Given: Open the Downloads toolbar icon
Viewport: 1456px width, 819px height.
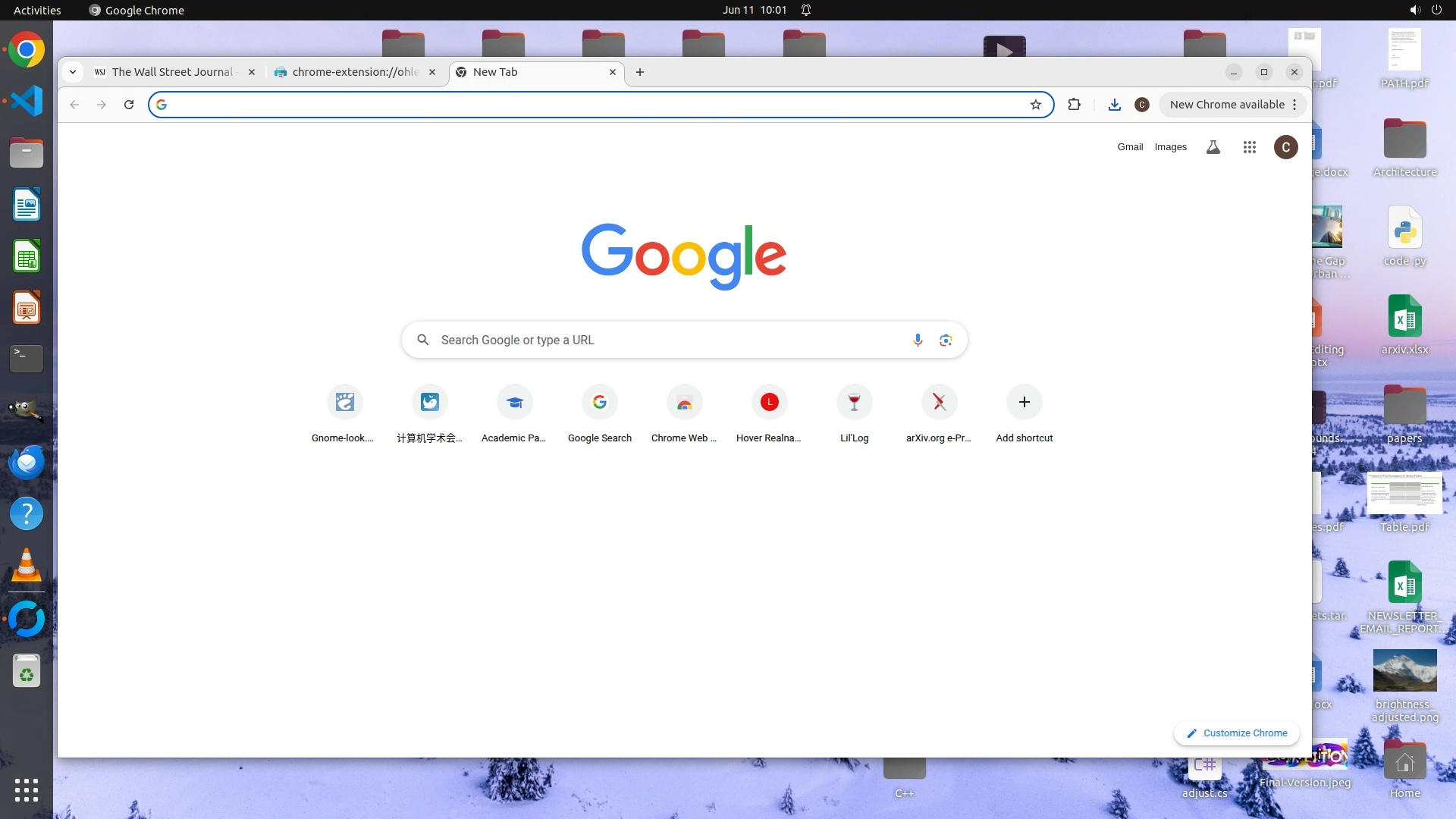Looking at the screenshot, I should click(x=1114, y=105).
